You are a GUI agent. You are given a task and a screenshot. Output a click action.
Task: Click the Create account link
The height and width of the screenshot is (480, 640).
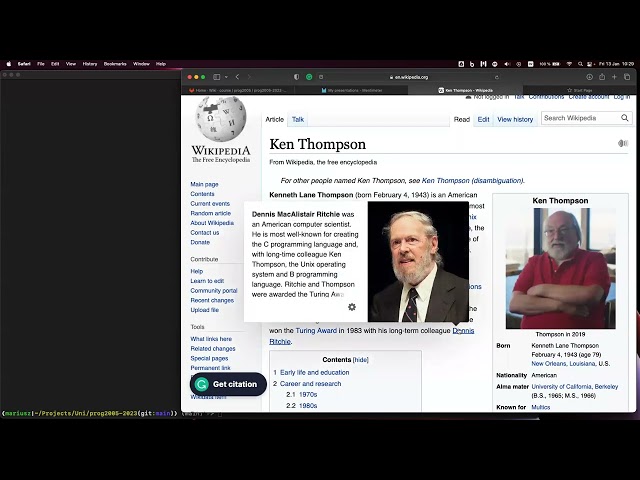[589, 97]
